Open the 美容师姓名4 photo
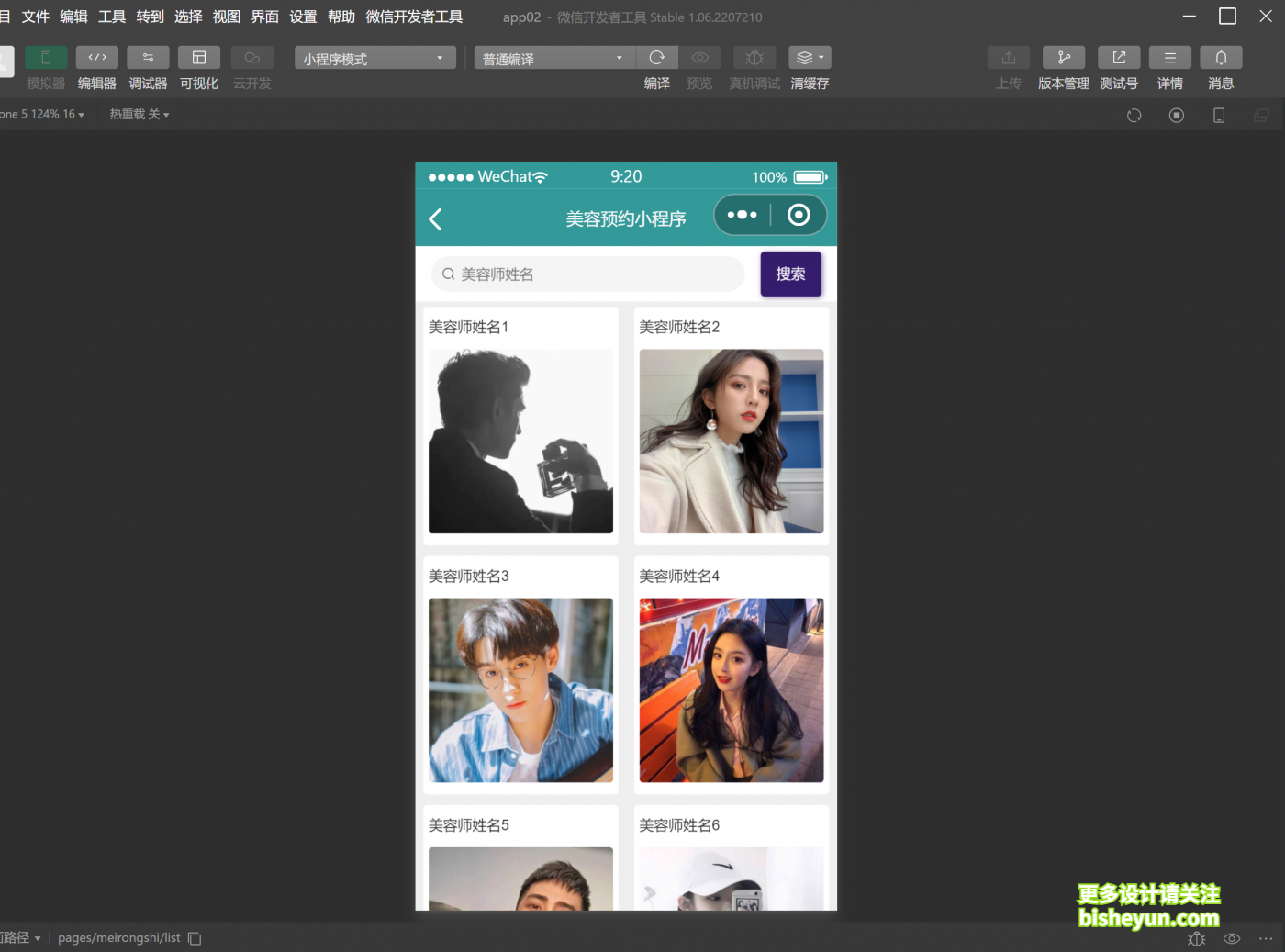This screenshot has width=1285, height=952. coord(732,690)
